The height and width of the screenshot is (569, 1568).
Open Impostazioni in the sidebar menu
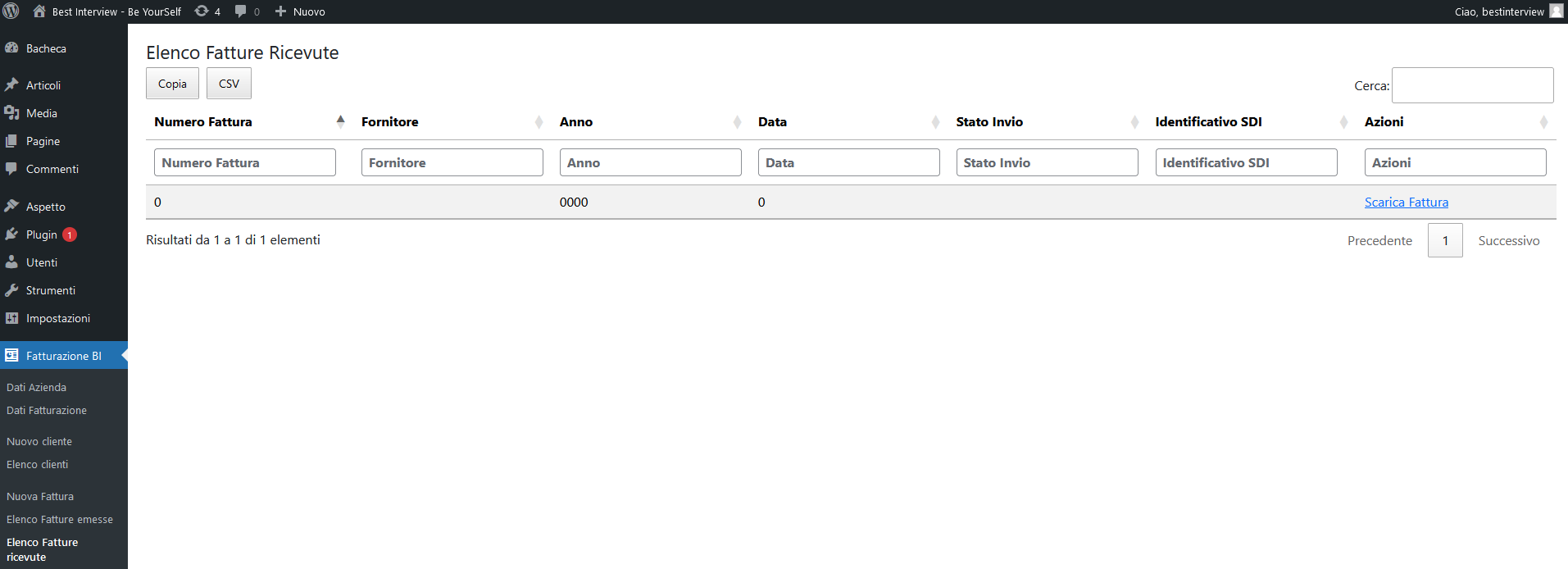57,318
